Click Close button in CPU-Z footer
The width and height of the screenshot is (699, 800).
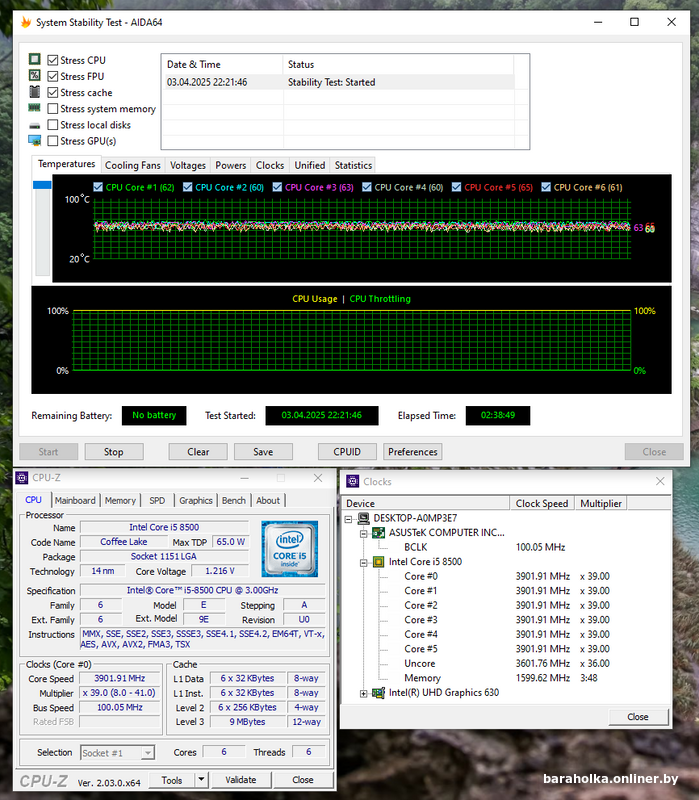click(x=303, y=780)
